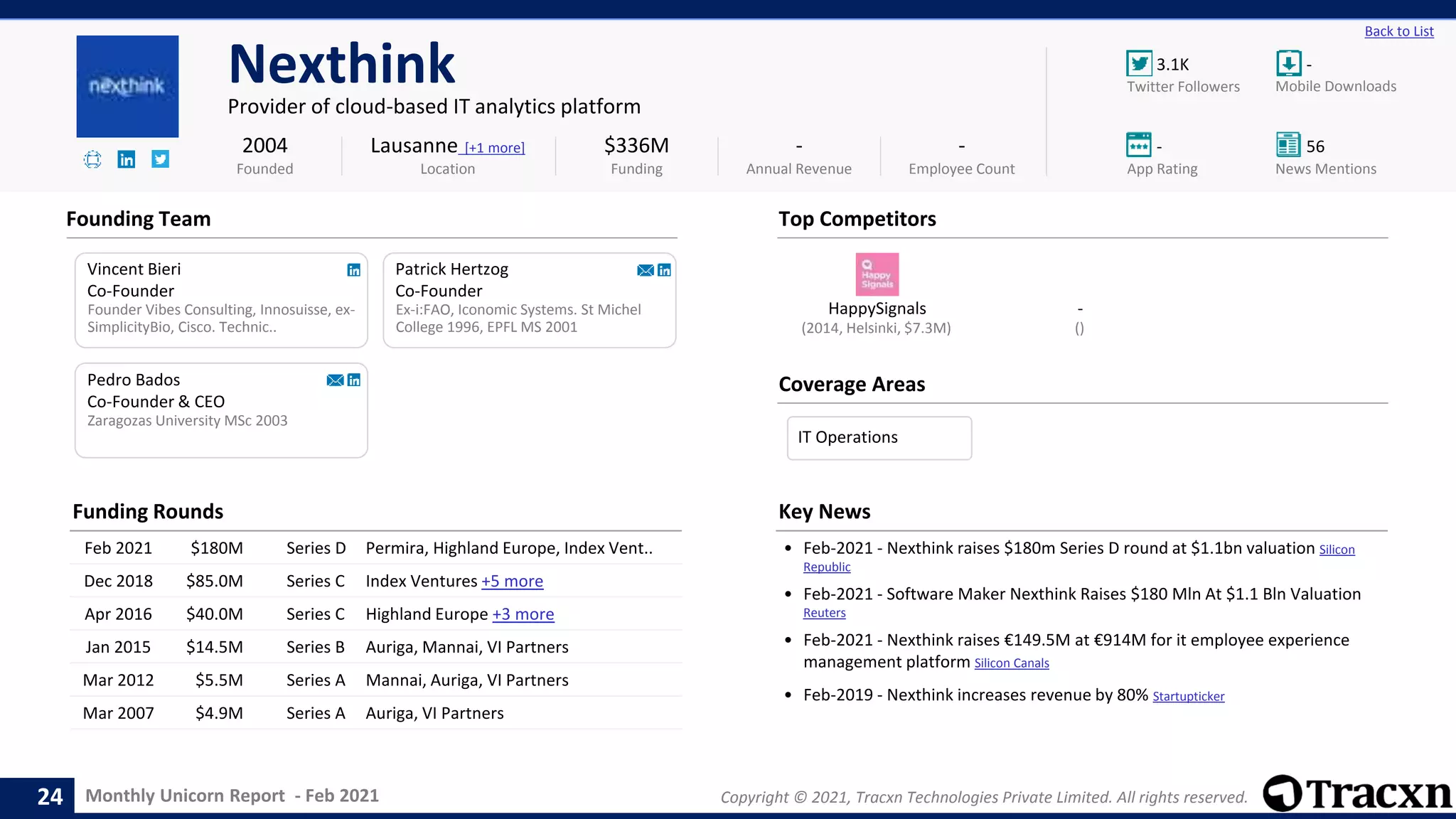This screenshot has width=1456, height=819.
Task: Click the Lausanne location text
Action: point(414,145)
